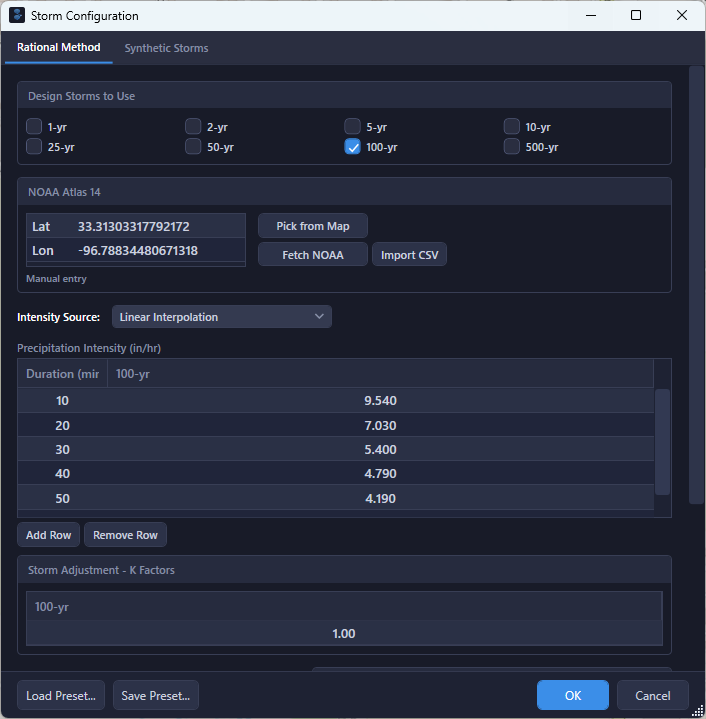Click the duration cell 30
The image size is (706, 719).
(62, 449)
